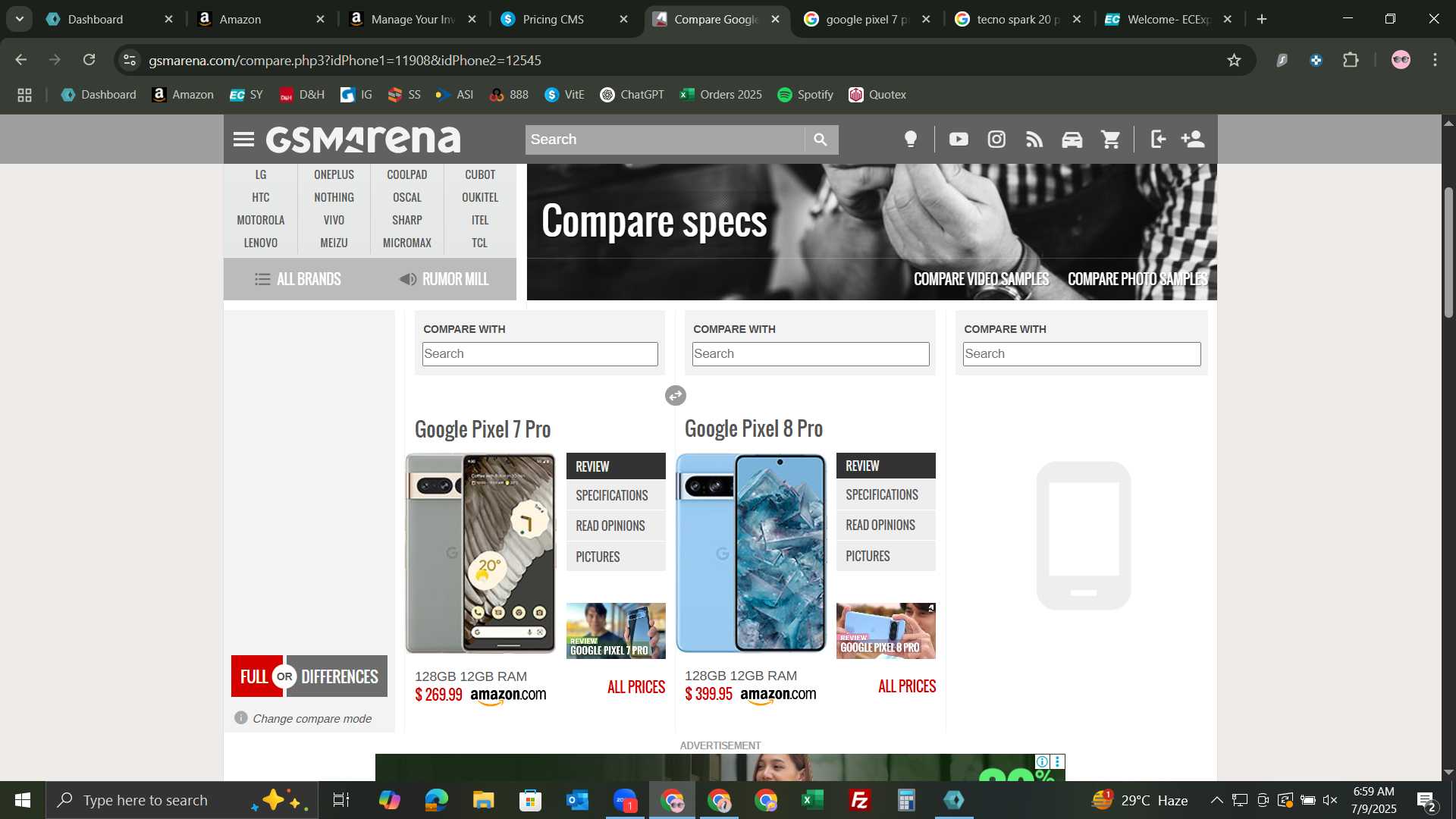This screenshot has height=819, width=1456.
Task: View ALL PRICES for Pixel 8 Pro
Action: [x=907, y=686]
